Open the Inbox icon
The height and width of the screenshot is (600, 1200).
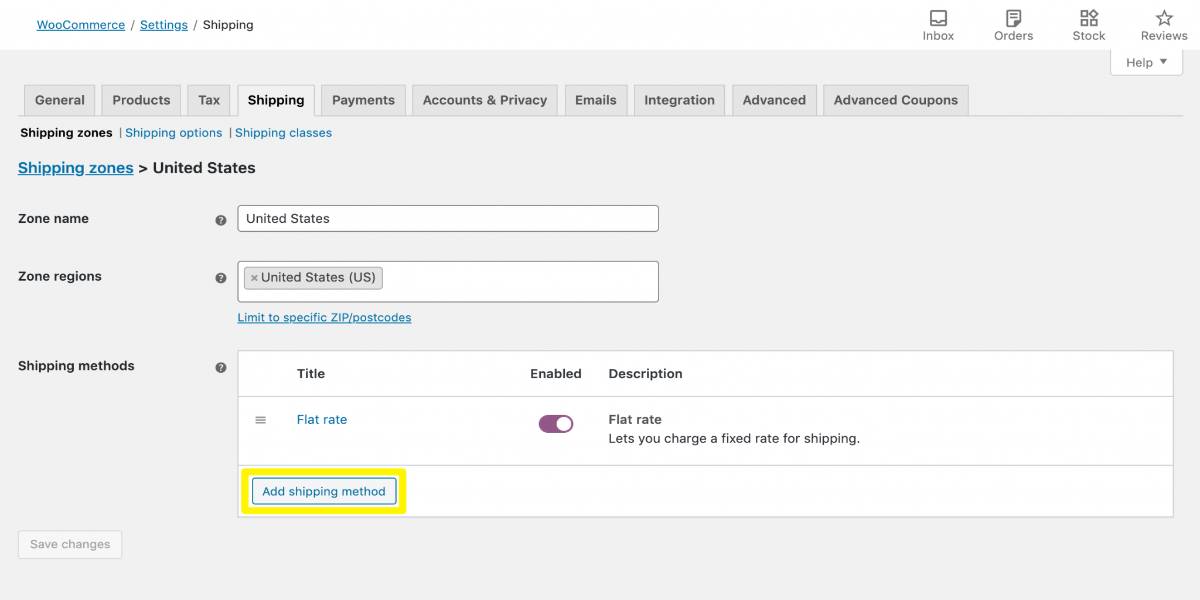[x=938, y=19]
